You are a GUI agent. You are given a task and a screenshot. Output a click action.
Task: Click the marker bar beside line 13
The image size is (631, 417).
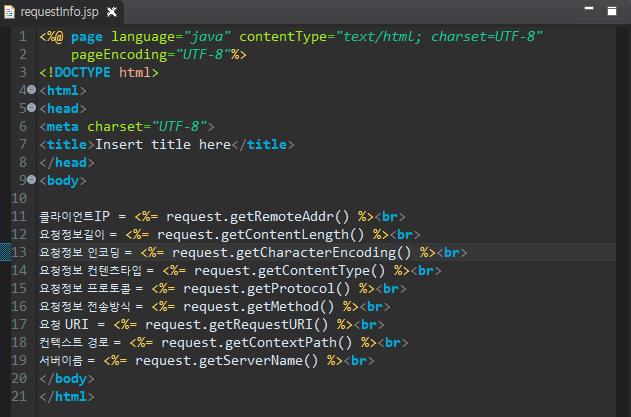tap(5, 252)
